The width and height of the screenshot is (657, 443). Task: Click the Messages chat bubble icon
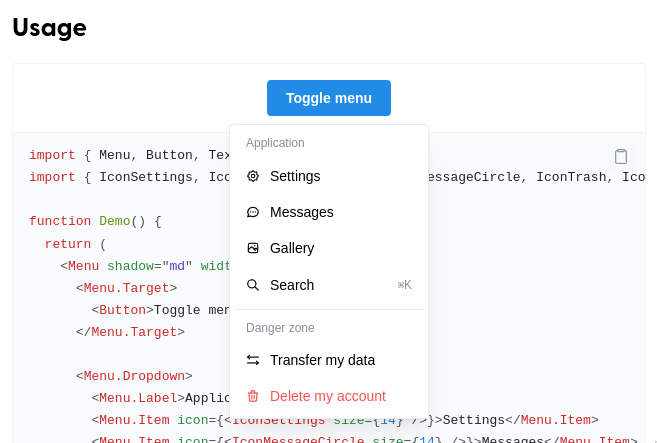(253, 212)
